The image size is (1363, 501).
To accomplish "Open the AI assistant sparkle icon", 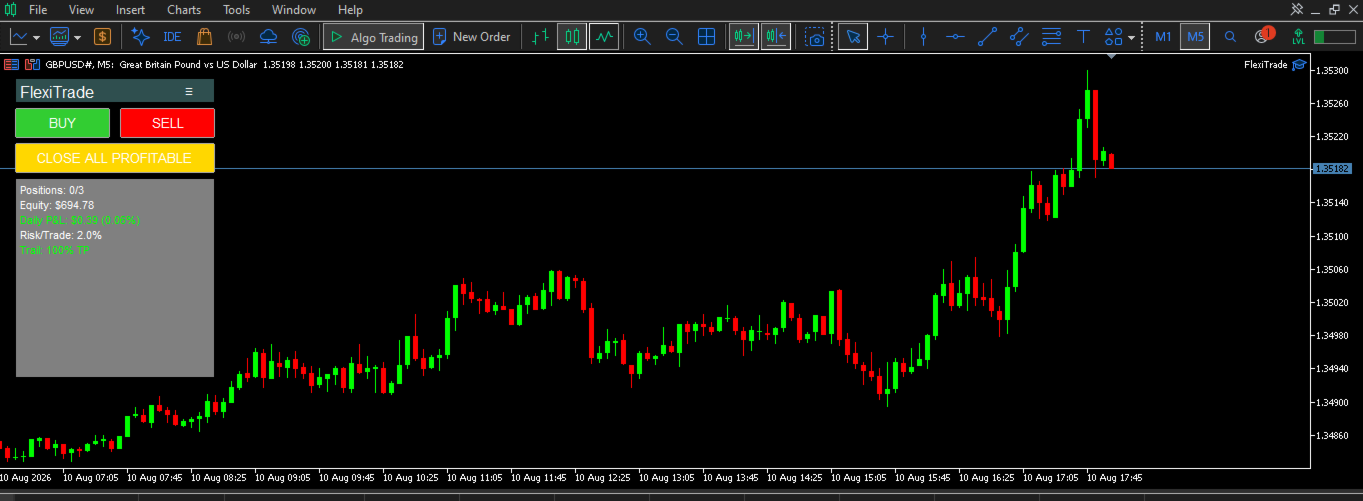I will pos(141,37).
